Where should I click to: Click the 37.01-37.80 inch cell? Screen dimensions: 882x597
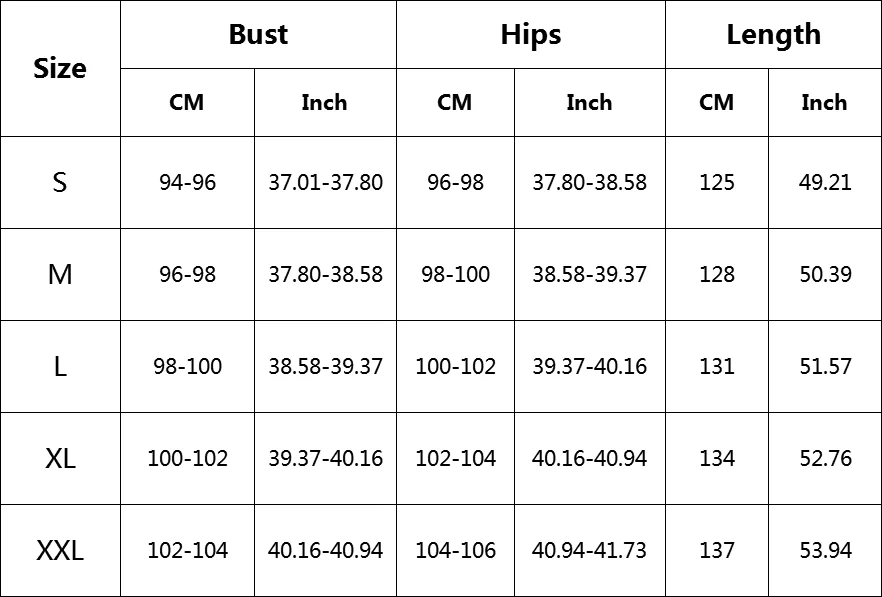(x=325, y=182)
